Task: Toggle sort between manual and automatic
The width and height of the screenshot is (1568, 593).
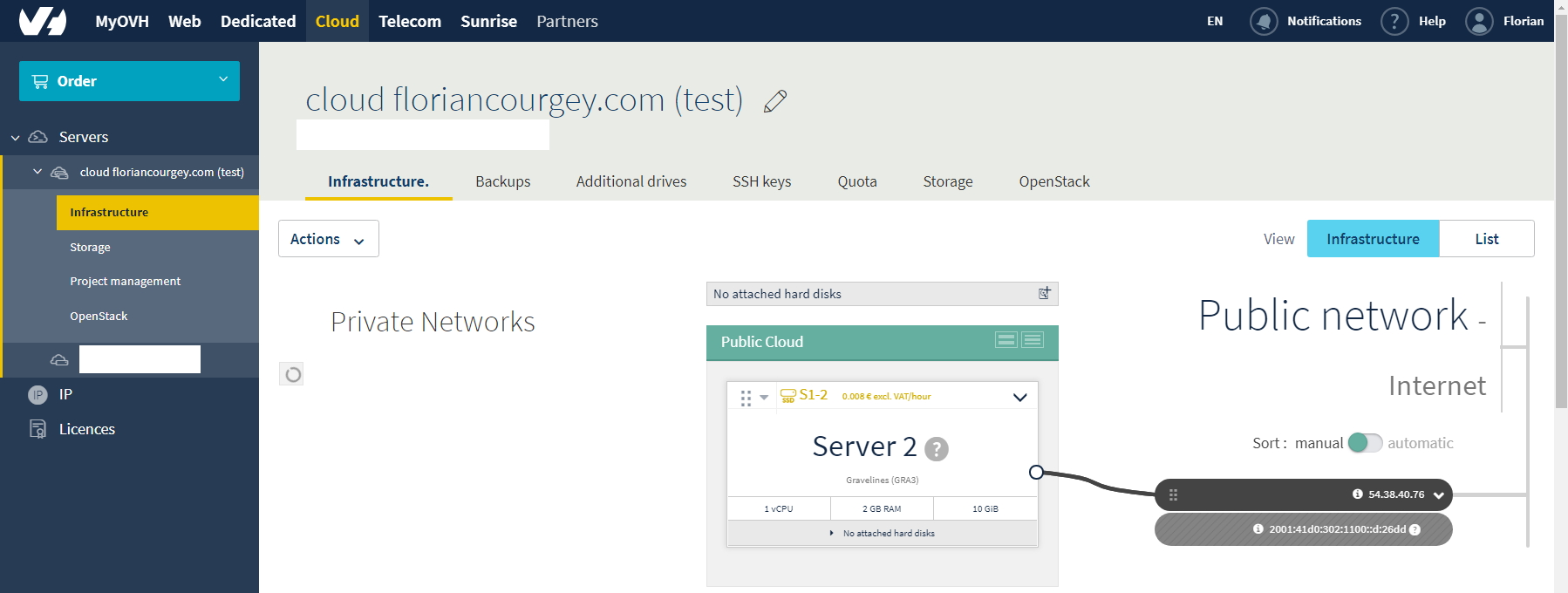Action: (1365, 443)
